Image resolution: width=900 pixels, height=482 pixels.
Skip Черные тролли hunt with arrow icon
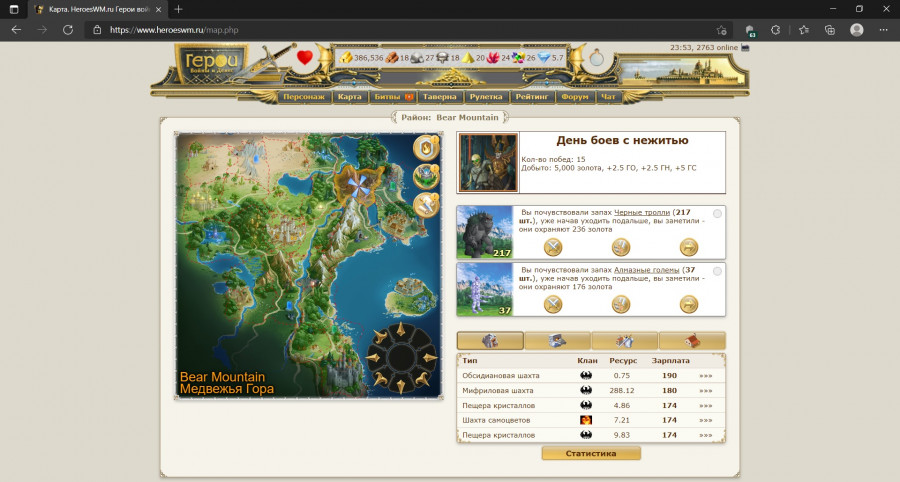coord(689,247)
